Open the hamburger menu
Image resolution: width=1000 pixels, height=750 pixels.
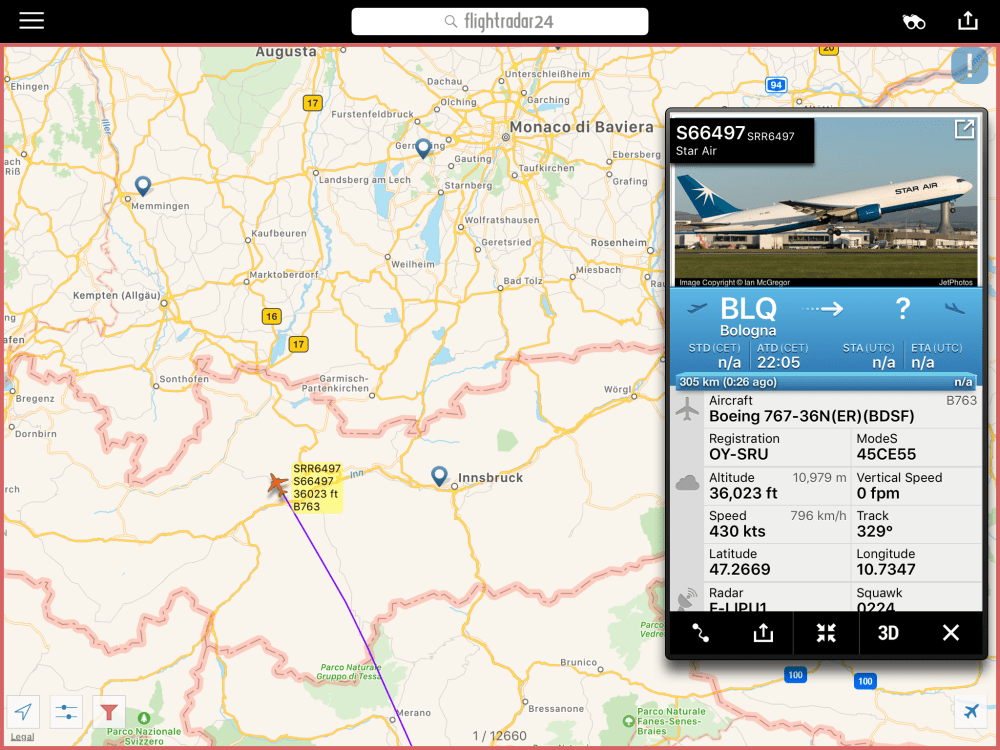click(31, 21)
